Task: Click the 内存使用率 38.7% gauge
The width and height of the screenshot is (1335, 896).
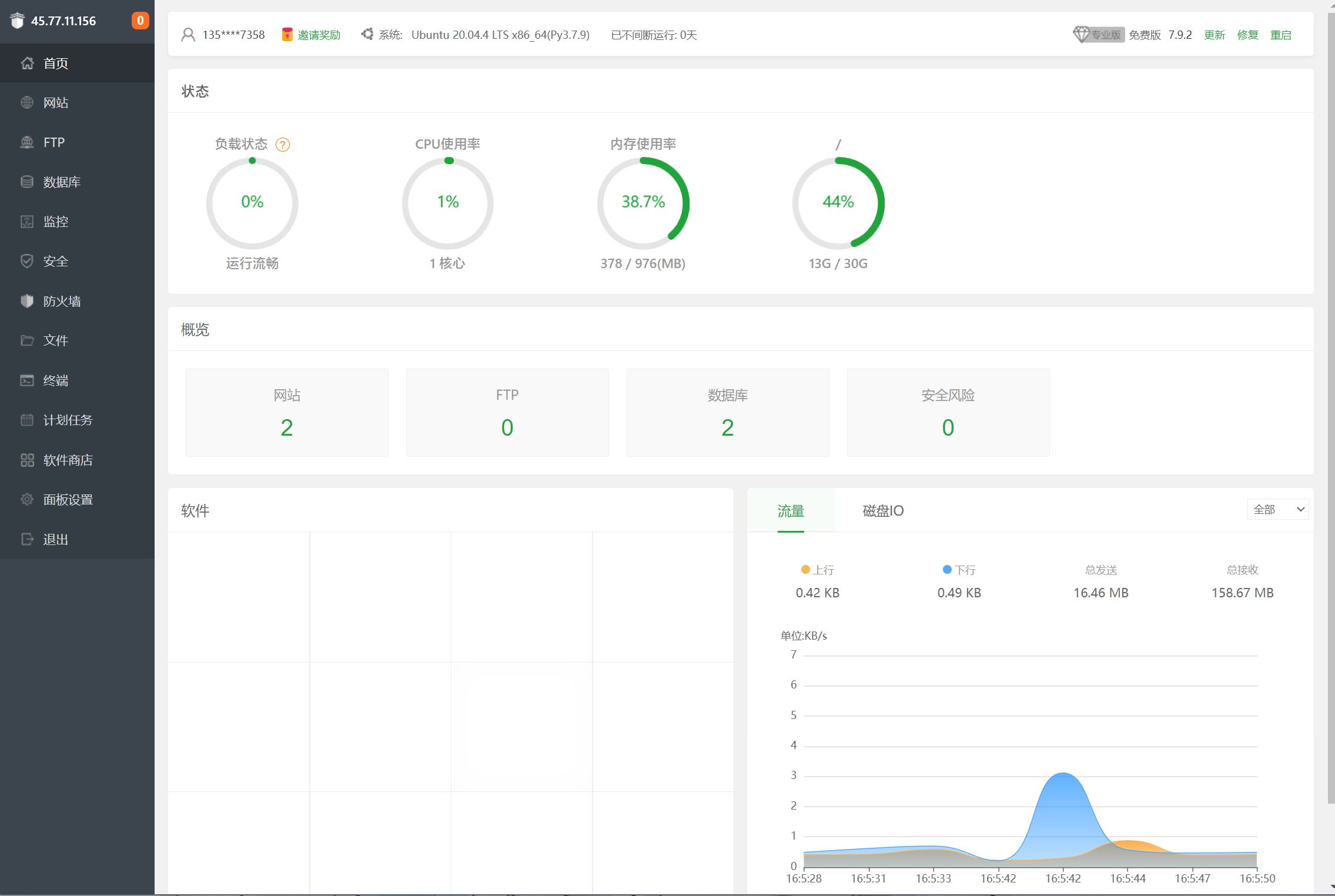Action: [x=643, y=203]
